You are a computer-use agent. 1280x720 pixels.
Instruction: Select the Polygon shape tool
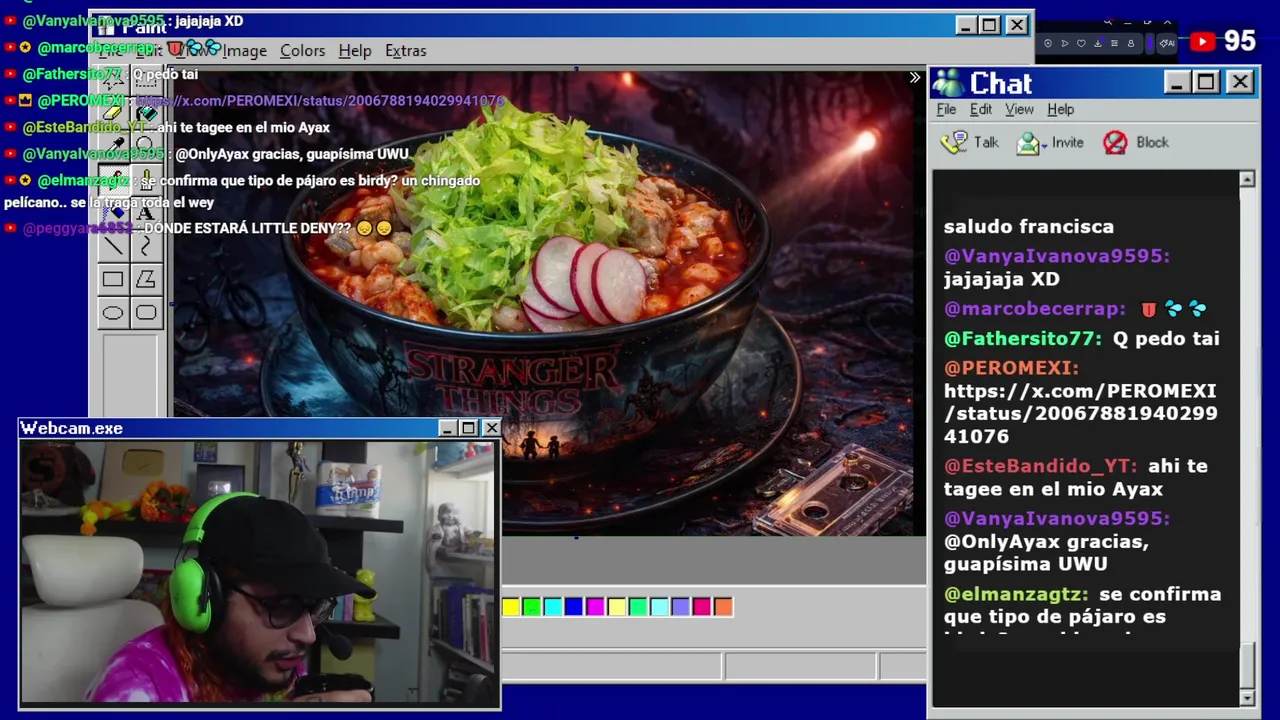pos(146,280)
